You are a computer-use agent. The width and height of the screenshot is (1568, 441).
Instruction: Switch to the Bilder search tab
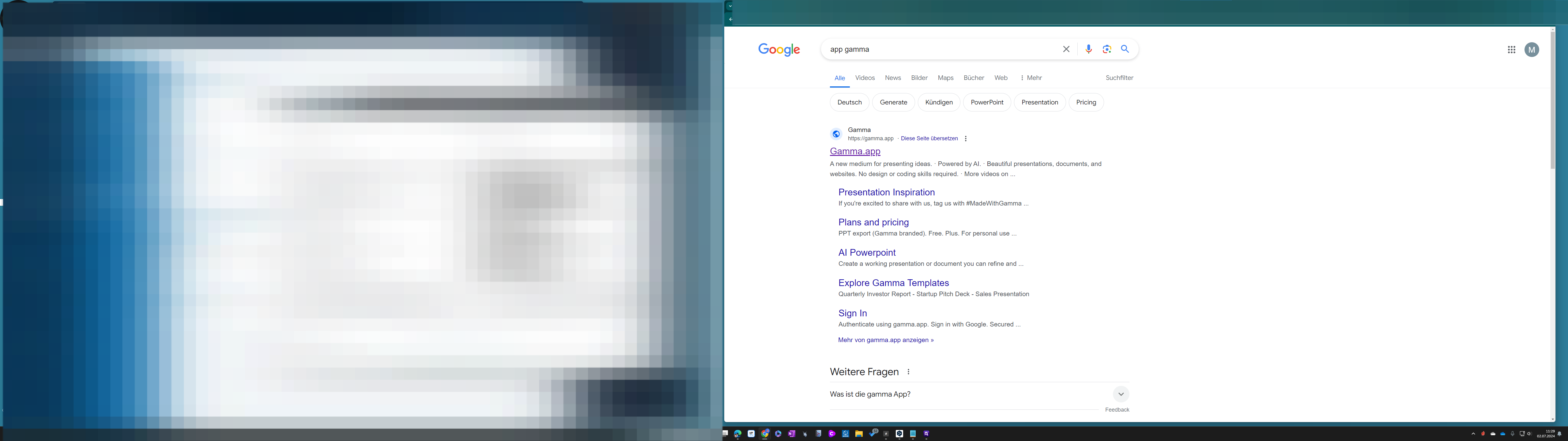point(919,78)
